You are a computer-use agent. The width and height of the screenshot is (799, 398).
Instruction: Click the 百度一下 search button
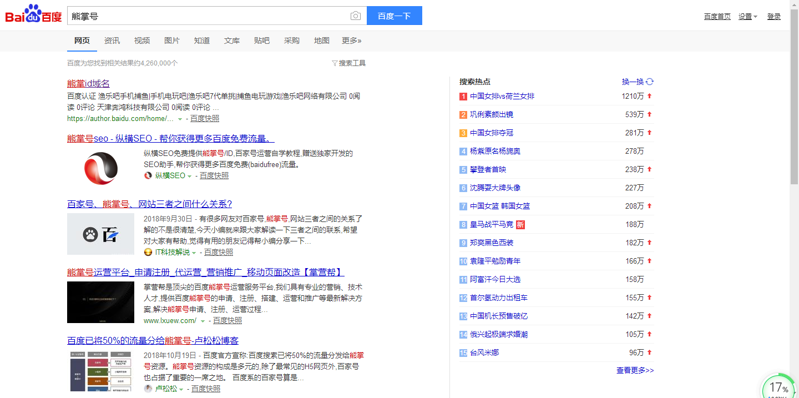394,16
